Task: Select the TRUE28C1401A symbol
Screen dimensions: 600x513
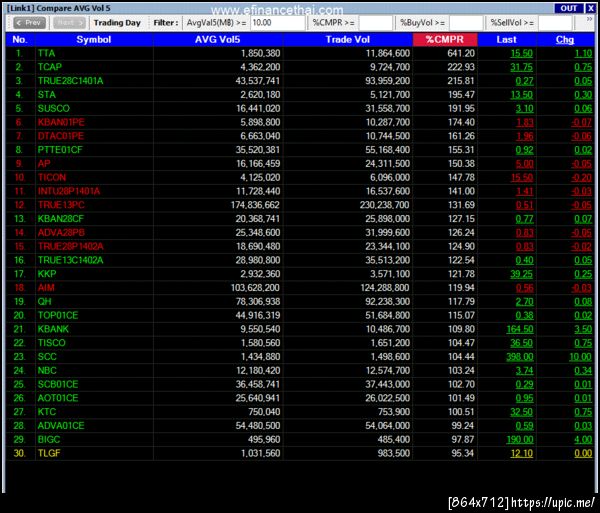Action: coord(70,81)
